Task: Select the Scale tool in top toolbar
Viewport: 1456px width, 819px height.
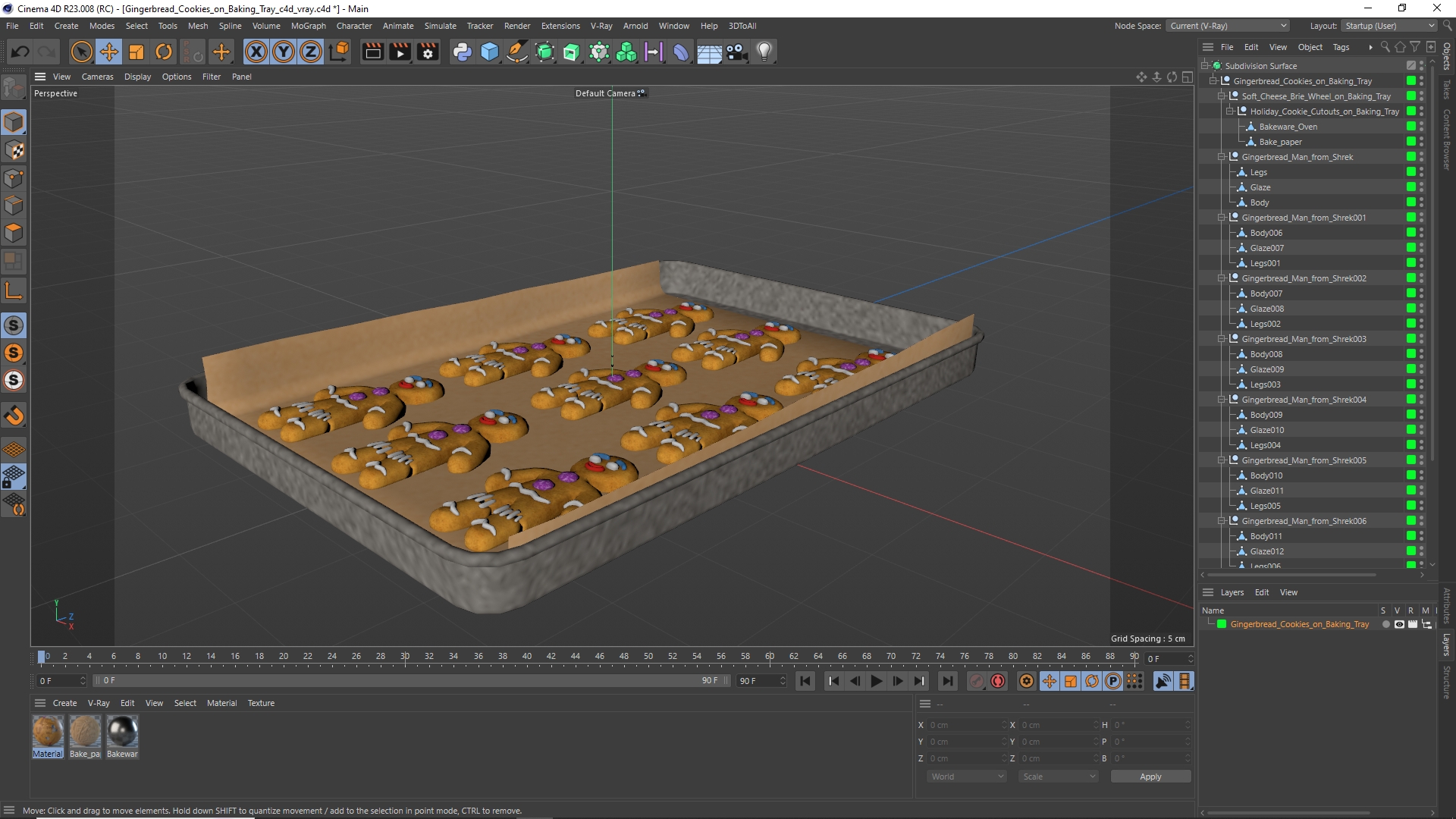Action: pos(136,52)
